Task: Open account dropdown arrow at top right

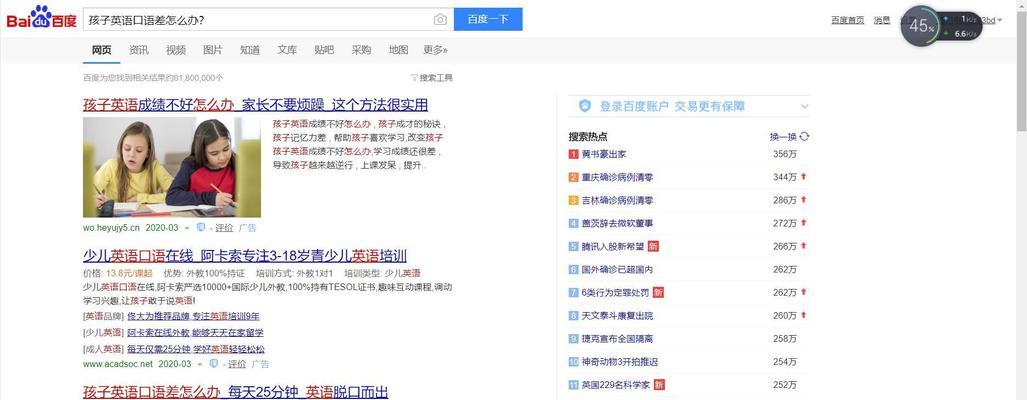Action: click(999, 20)
